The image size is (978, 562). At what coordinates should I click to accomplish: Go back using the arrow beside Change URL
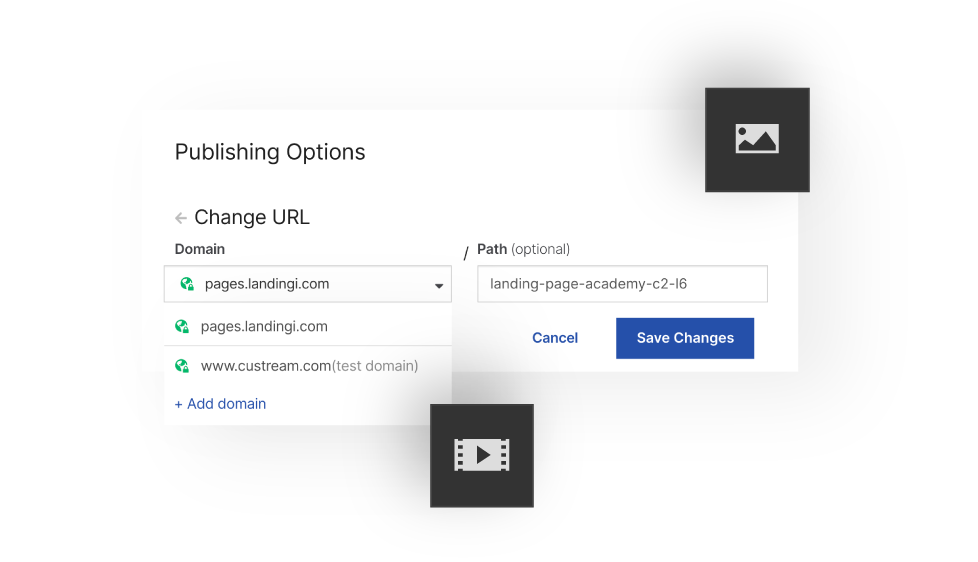tap(181, 218)
